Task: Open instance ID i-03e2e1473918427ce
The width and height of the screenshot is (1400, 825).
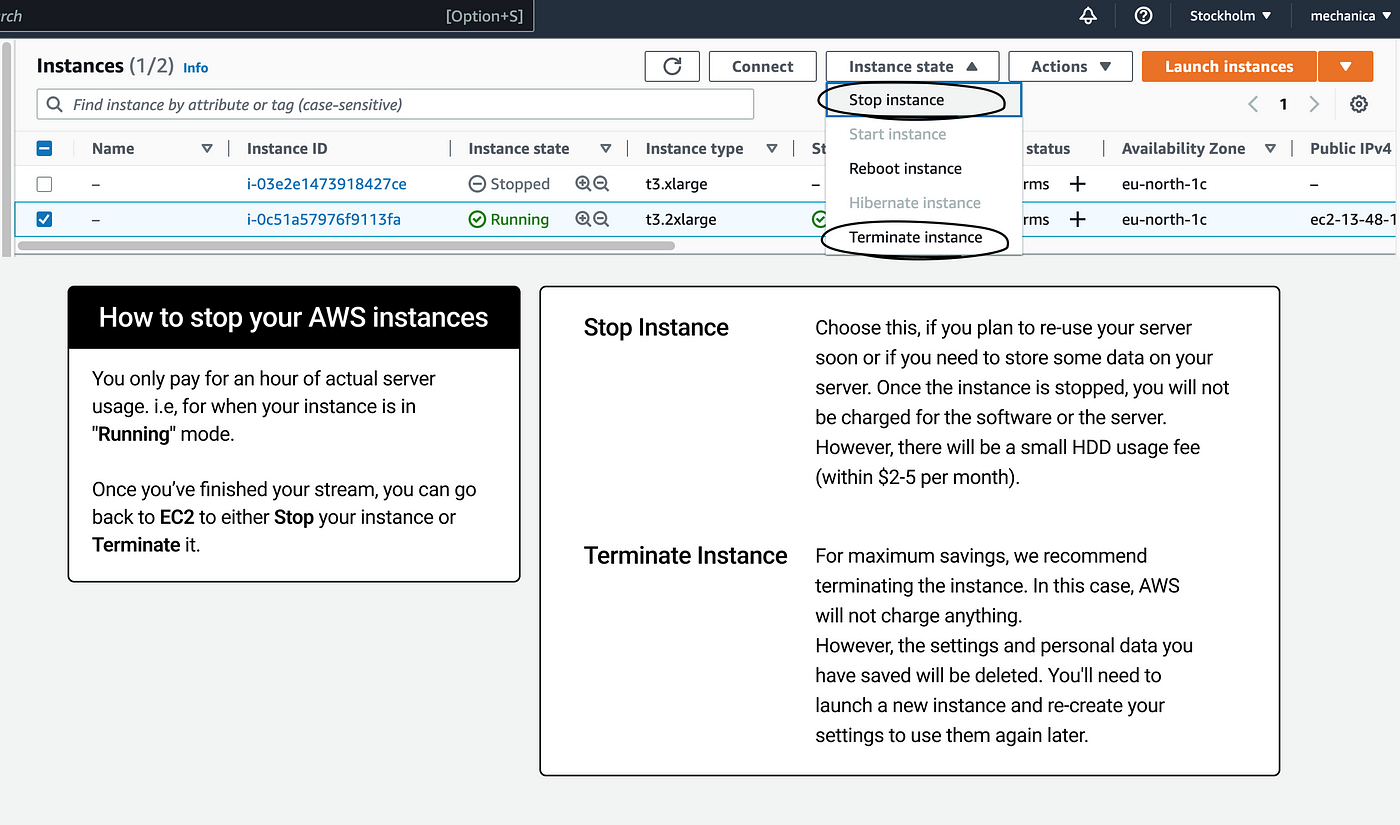Action: [327, 184]
